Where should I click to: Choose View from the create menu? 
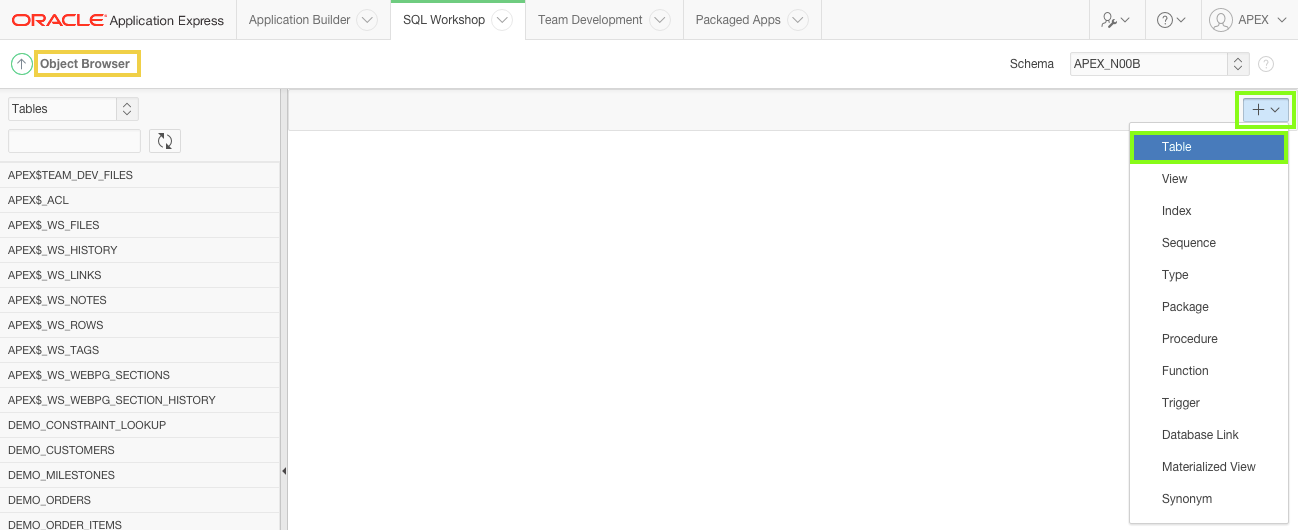coord(1208,179)
